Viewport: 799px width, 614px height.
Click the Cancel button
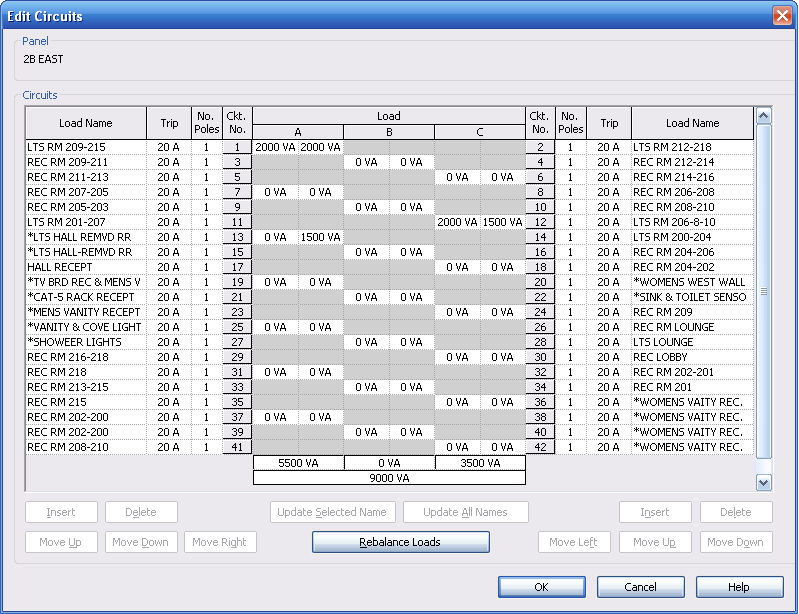[641, 587]
